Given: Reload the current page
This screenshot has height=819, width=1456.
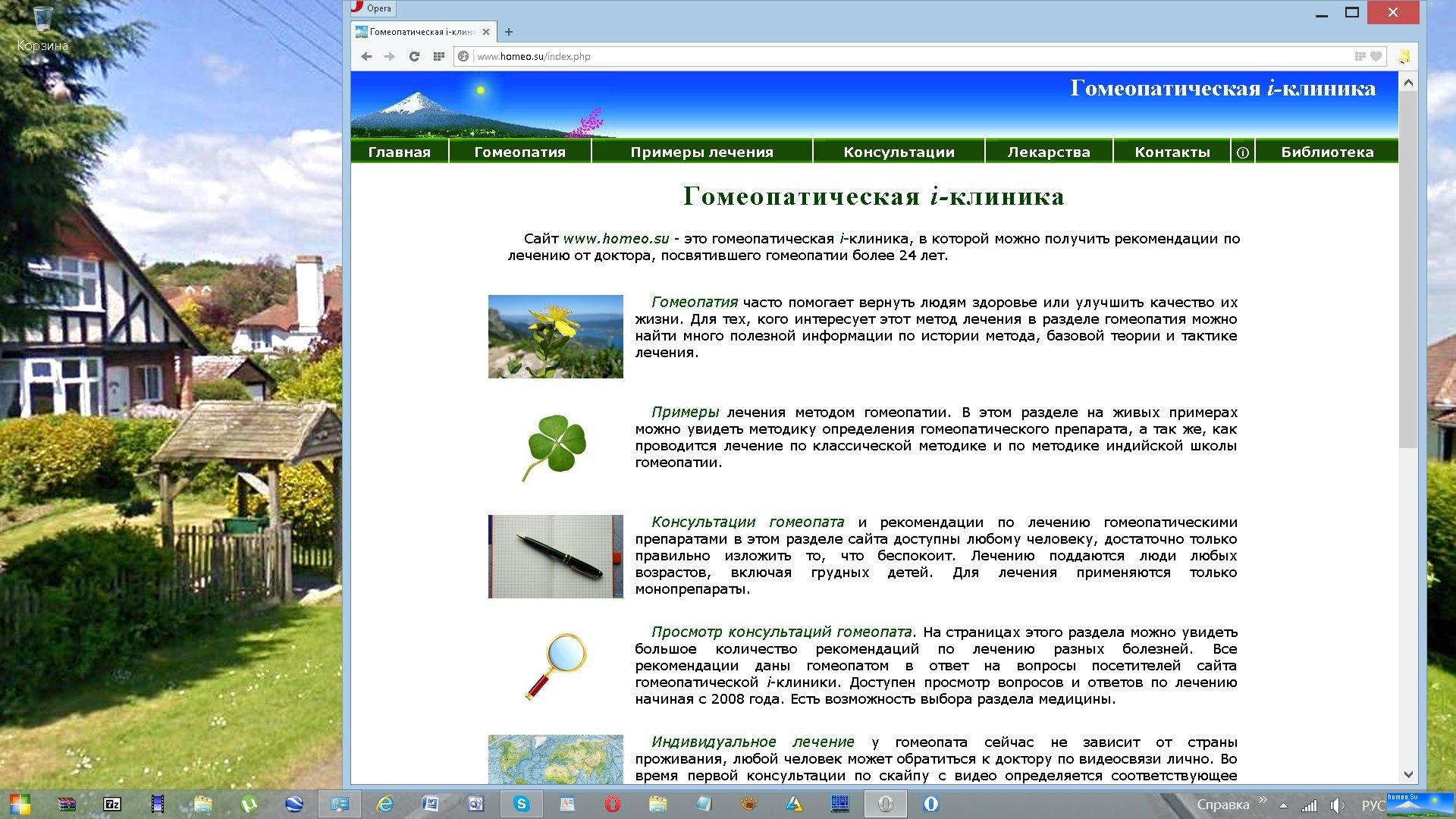Looking at the screenshot, I should [x=414, y=56].
